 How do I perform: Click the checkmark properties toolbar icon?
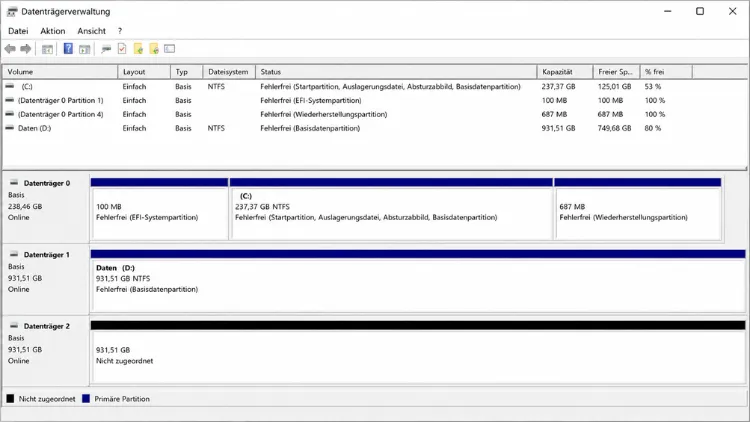point(122,48)
